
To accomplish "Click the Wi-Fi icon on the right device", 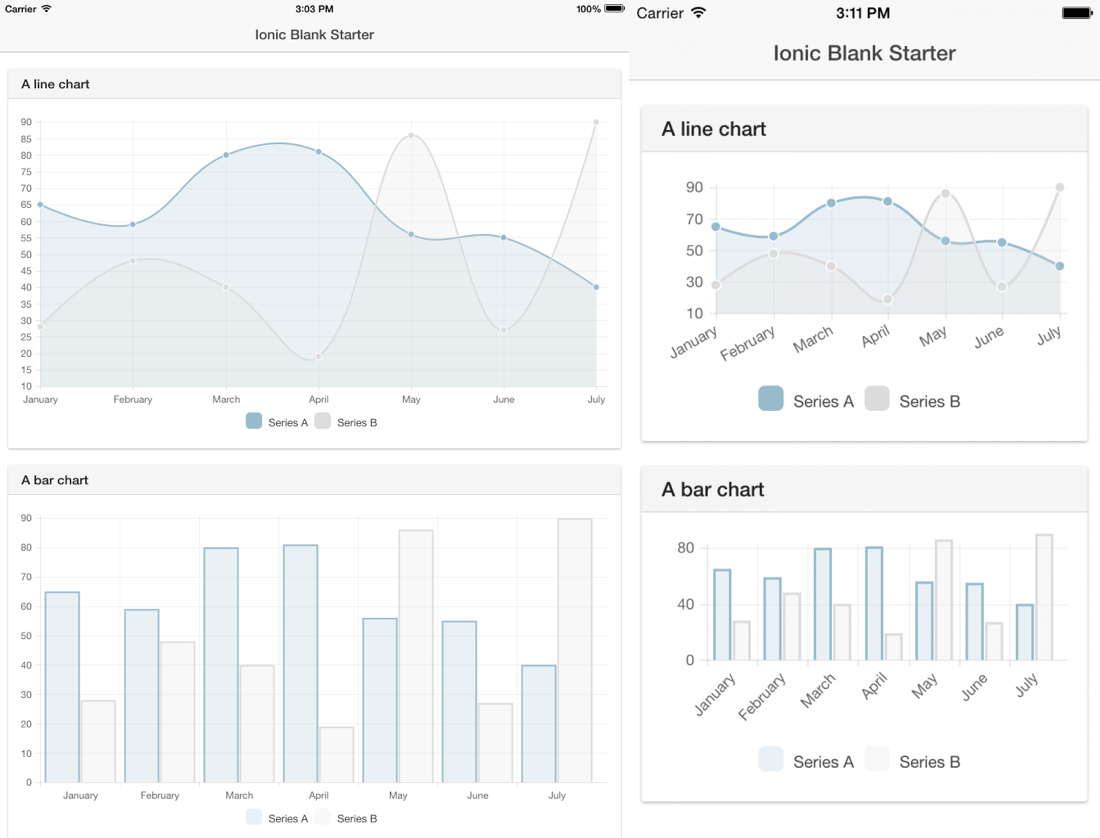I will [x=700, y=13].
